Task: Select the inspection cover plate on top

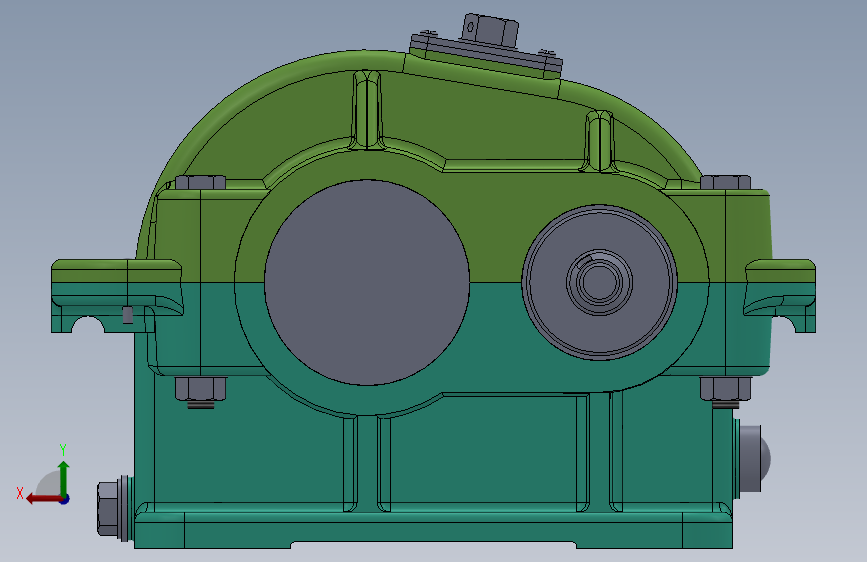Action: coord(485,54)
